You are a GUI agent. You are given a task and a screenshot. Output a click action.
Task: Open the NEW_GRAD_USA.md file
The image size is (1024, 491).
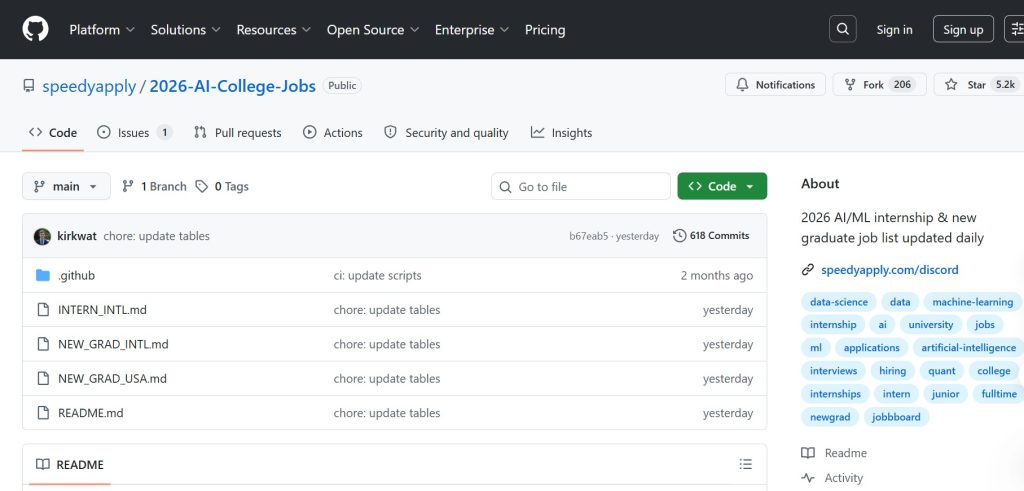112,379
